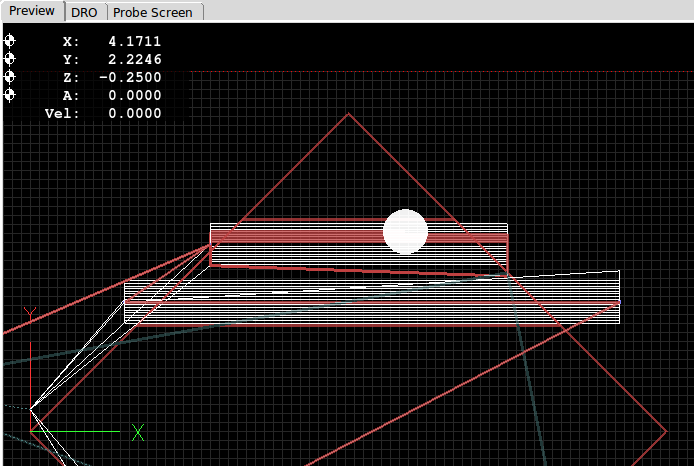The image size is (694, 466).
Task: Click the Vel readout value
Action: (134, 114)
